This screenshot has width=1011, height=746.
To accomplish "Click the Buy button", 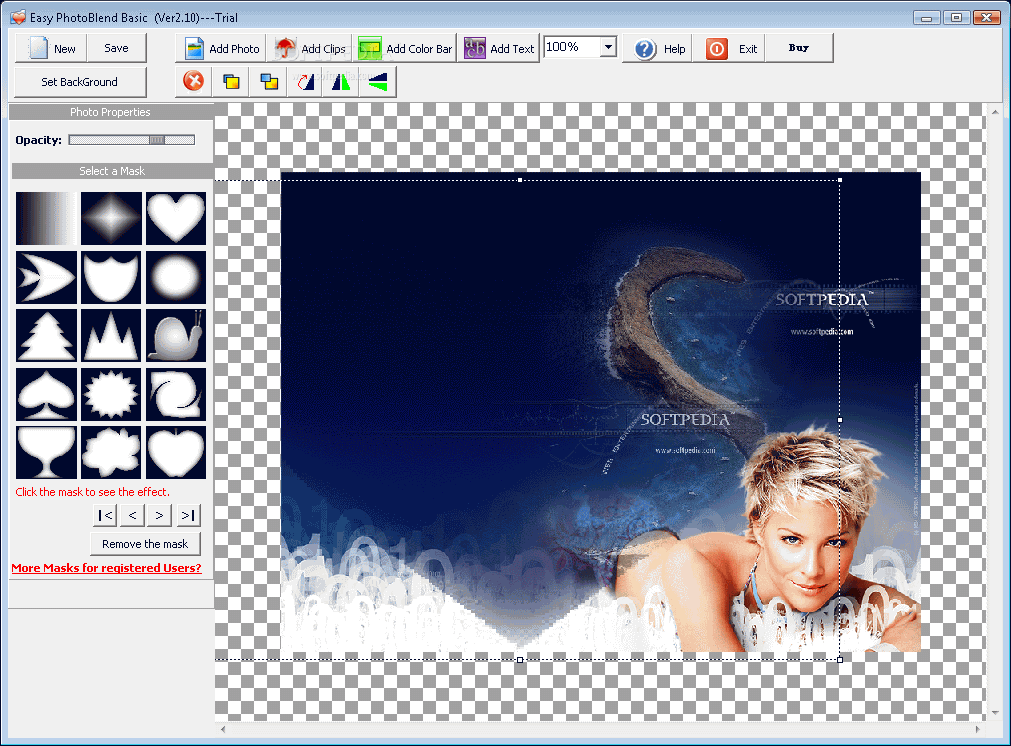I will 799,48.
